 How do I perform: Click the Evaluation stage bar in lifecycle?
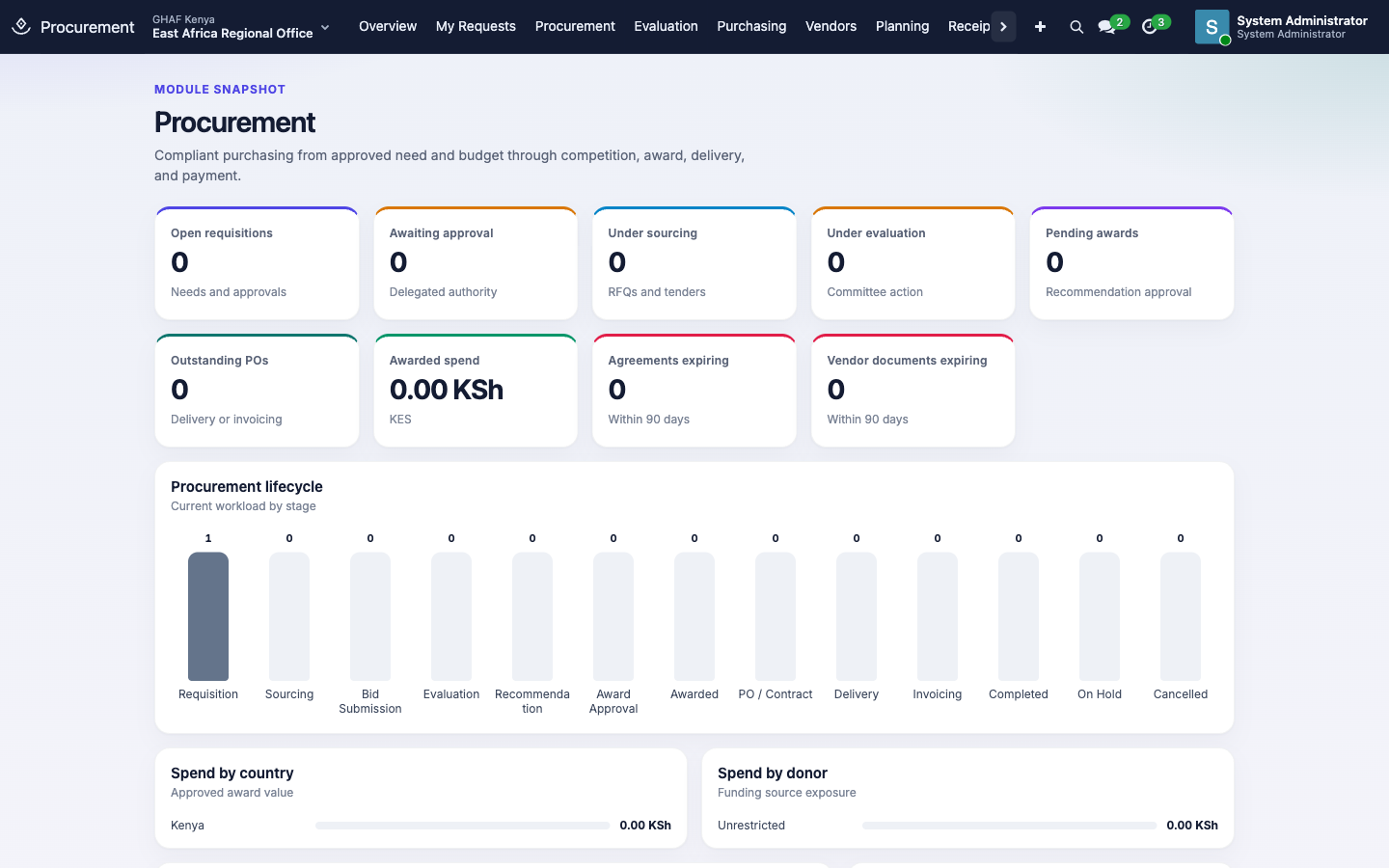click(451, 616)
